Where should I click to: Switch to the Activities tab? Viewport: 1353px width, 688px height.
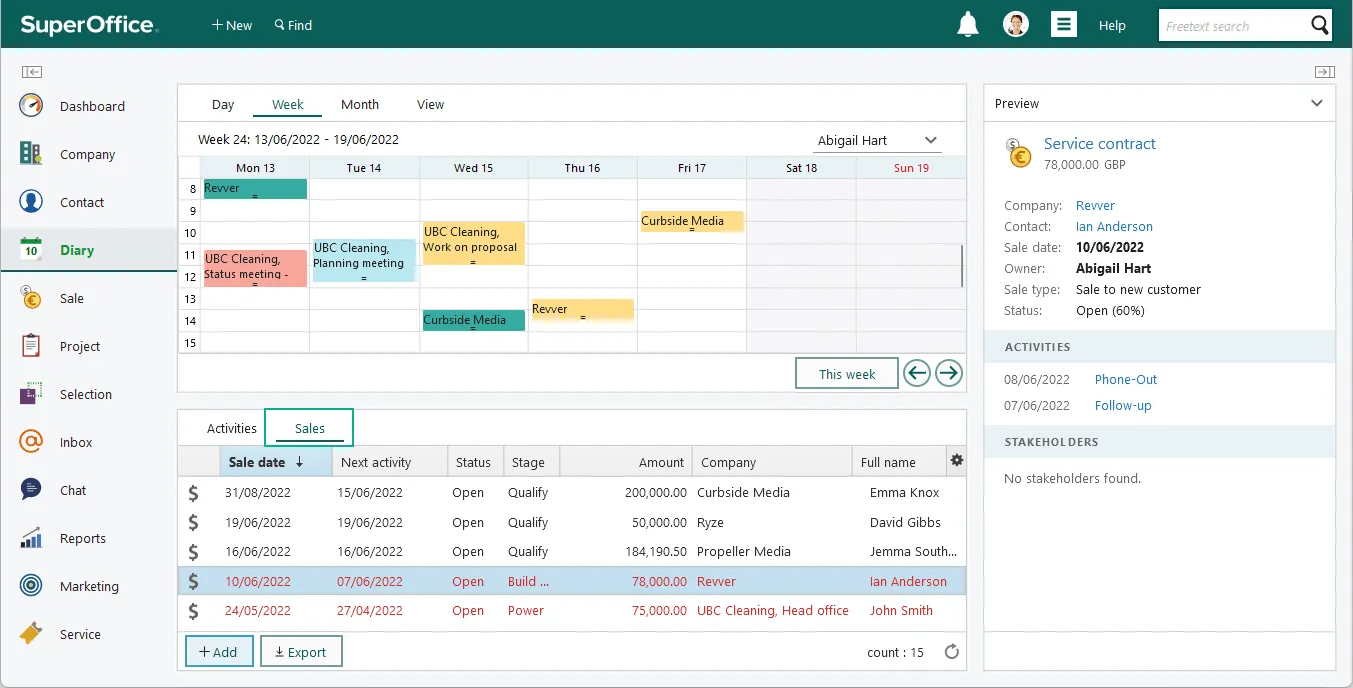(x=231, y=428)
